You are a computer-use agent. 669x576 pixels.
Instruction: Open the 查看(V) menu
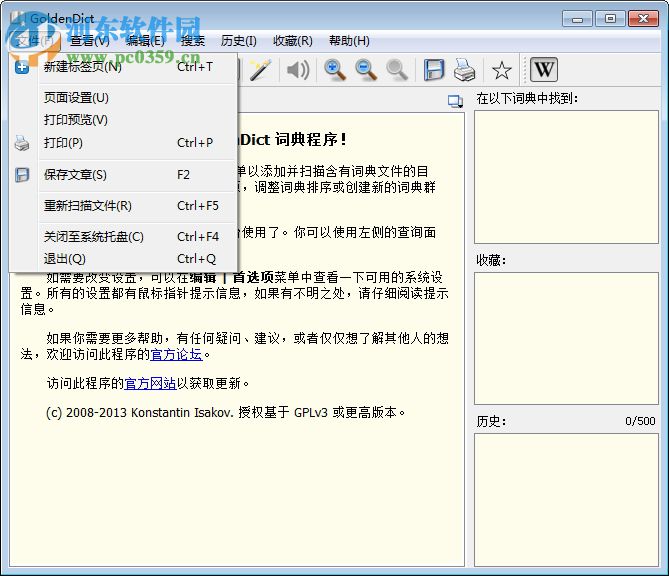90,41
